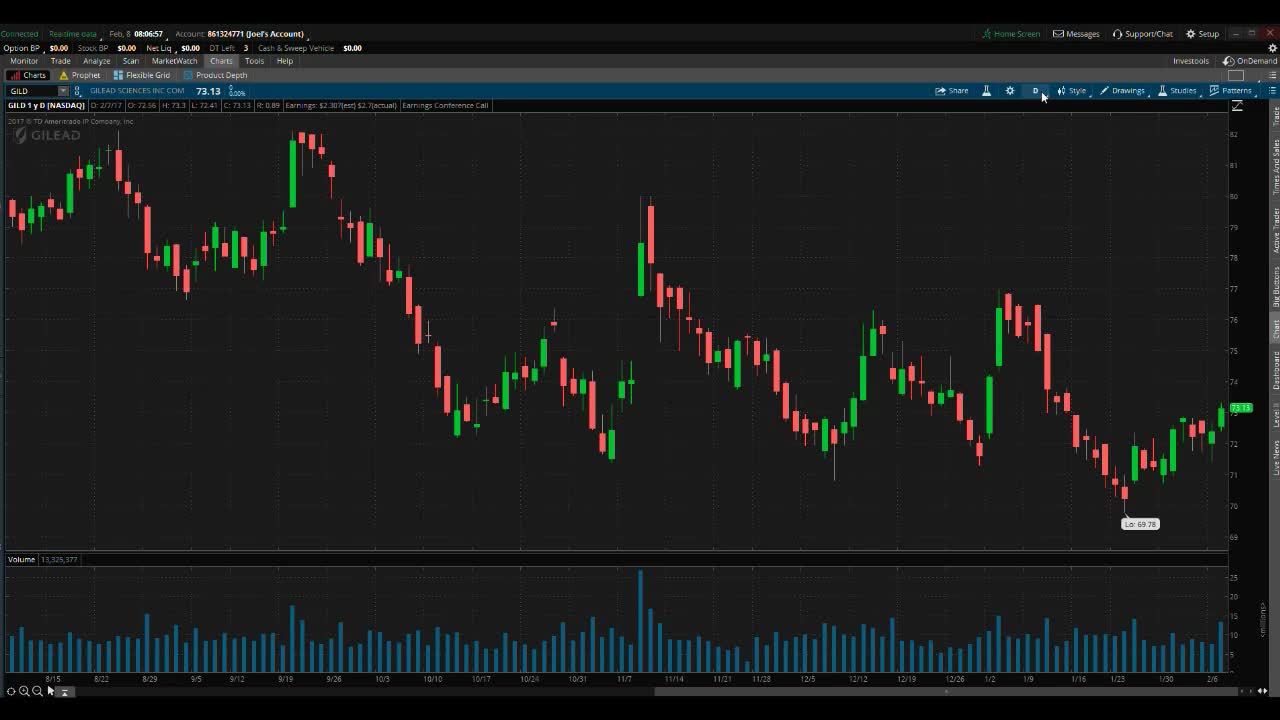Open the Trades side panel tab
This screenshot has height=720, width=1280.
[1275, 115]
